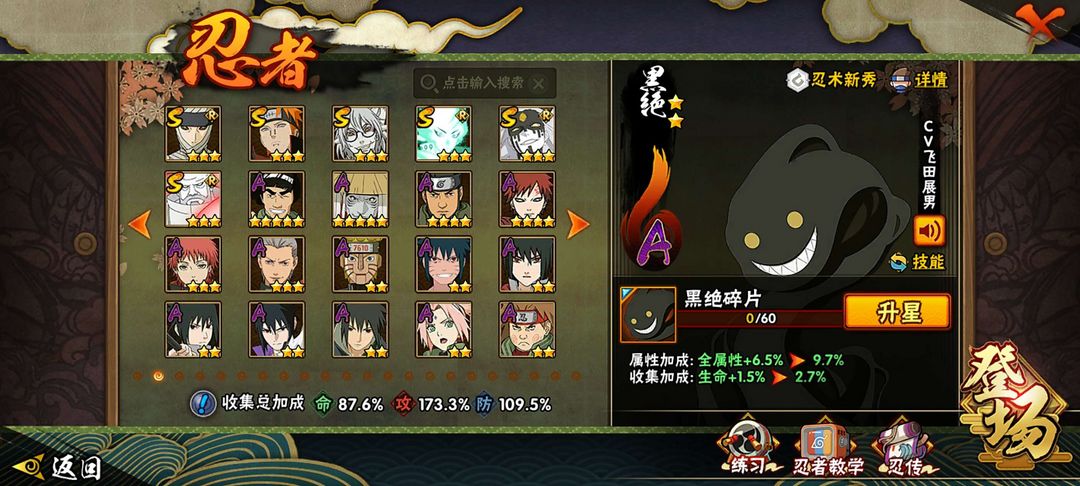1080x486 pixels.
Task: Open the 详情 details link
Action: tap(920, 78)
